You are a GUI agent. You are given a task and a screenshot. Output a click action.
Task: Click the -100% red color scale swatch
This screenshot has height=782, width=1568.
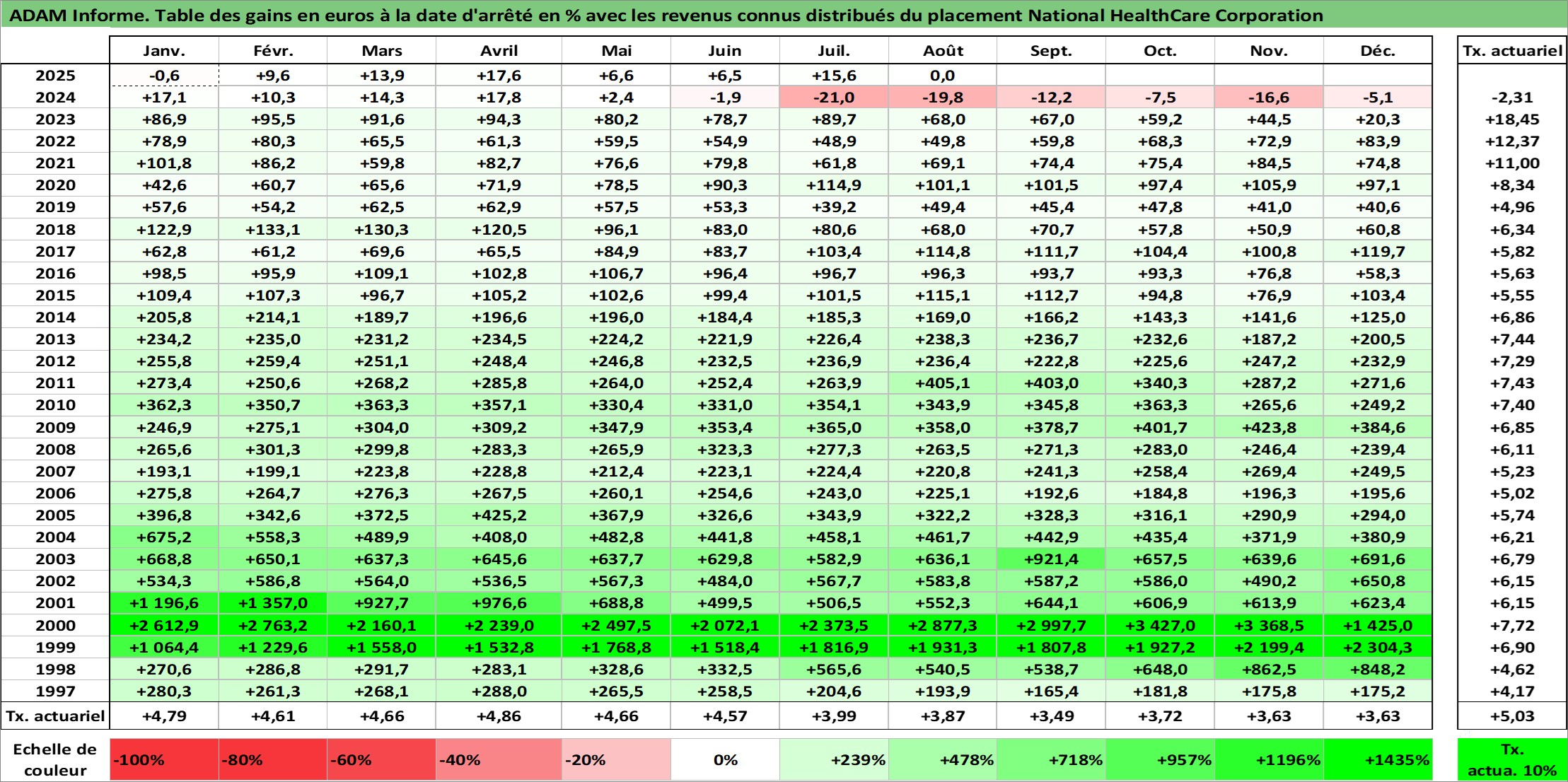pyautogui.click(x=164, y=760)
